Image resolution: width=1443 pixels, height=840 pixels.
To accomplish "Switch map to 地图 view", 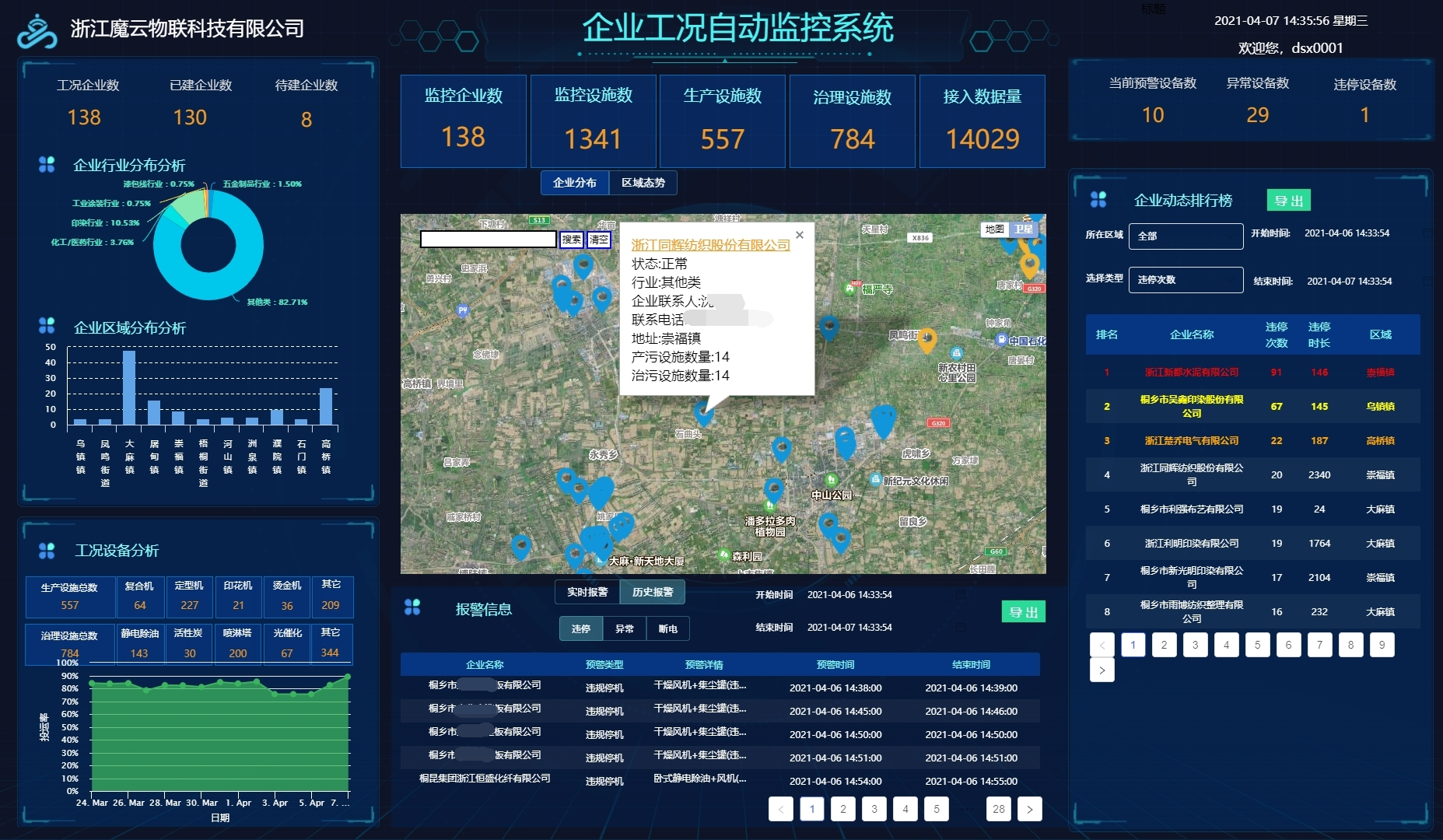I will point(994,229).
